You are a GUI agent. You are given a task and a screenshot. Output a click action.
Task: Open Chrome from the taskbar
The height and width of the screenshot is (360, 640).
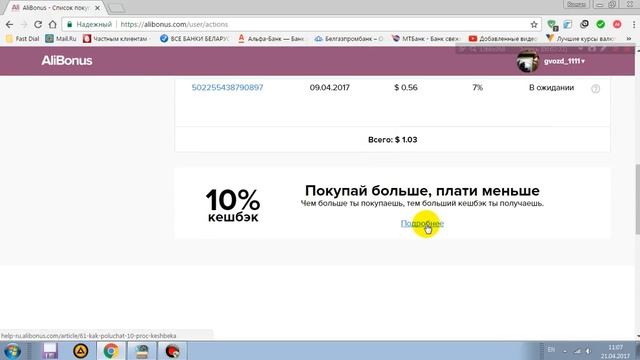point(111,351)
